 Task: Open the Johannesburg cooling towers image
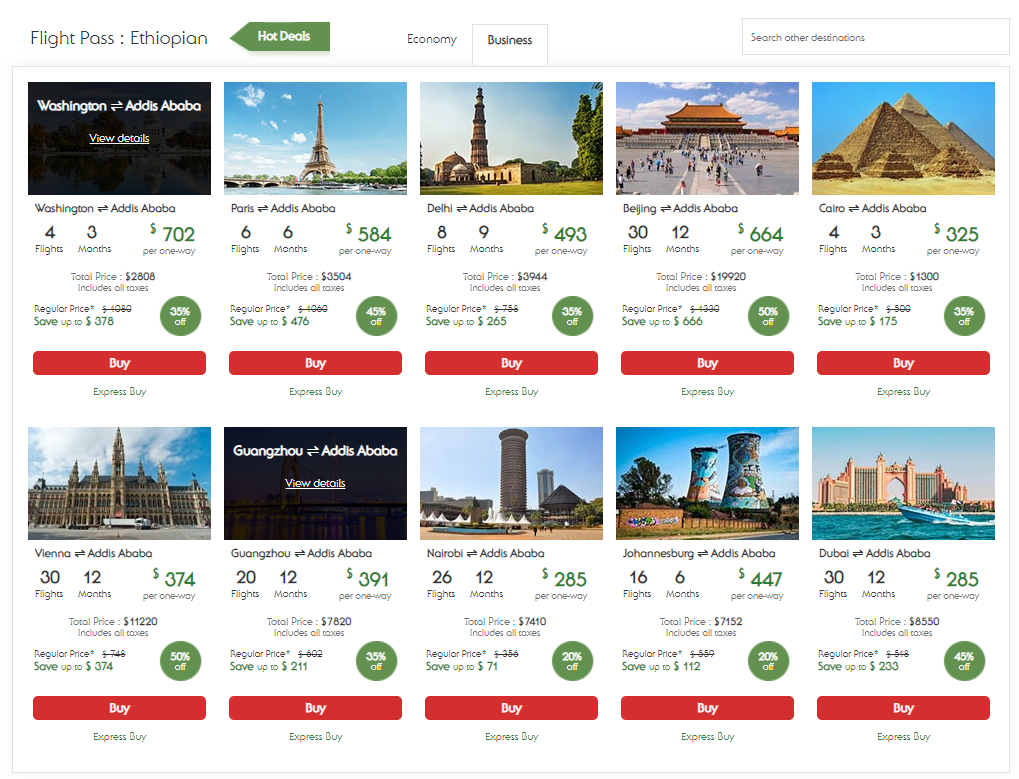coord(708,483)
